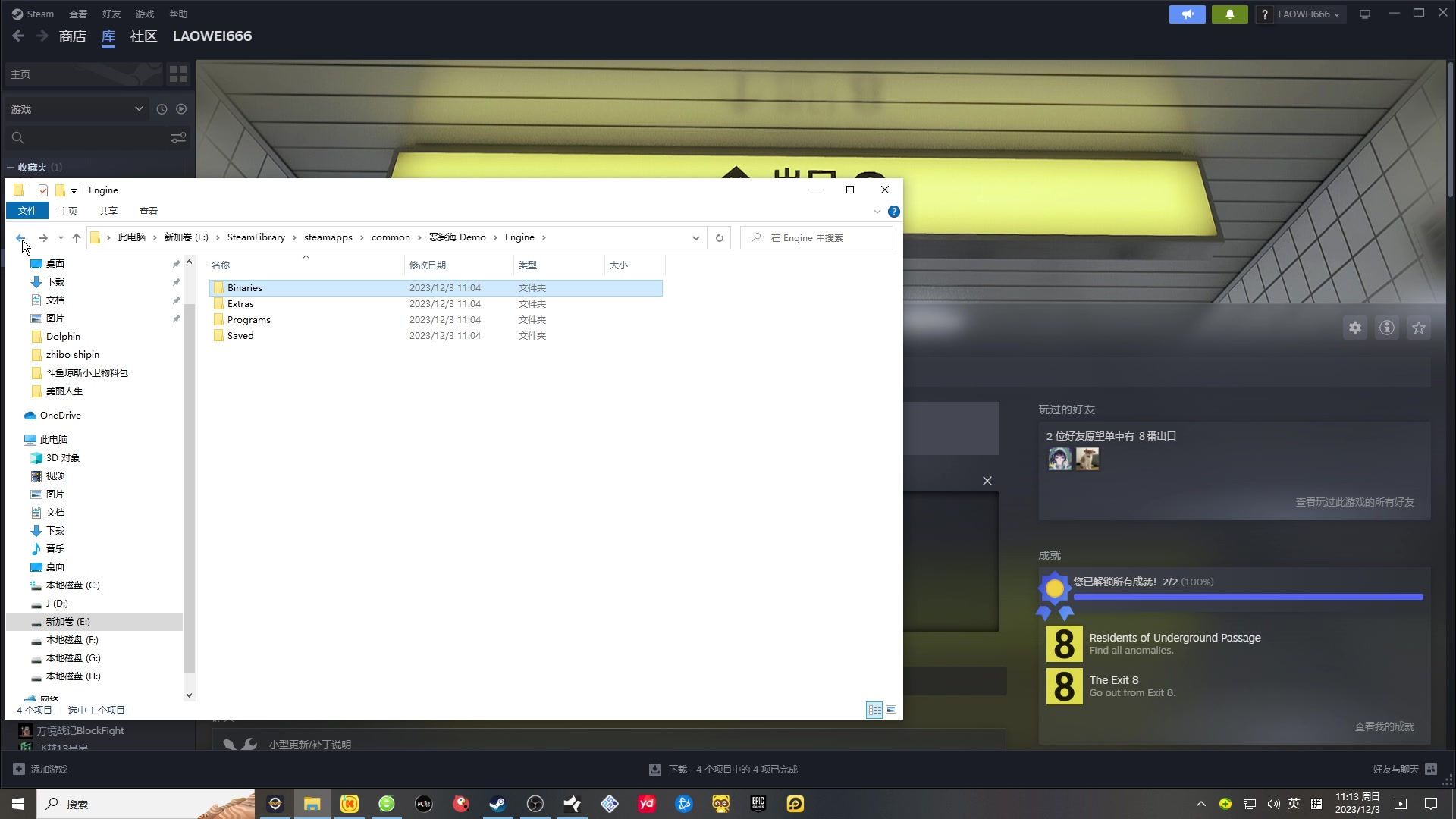Click the achievements progress bar
The height and width of the screenshot is (819, 1456).
coord(1247,597)
